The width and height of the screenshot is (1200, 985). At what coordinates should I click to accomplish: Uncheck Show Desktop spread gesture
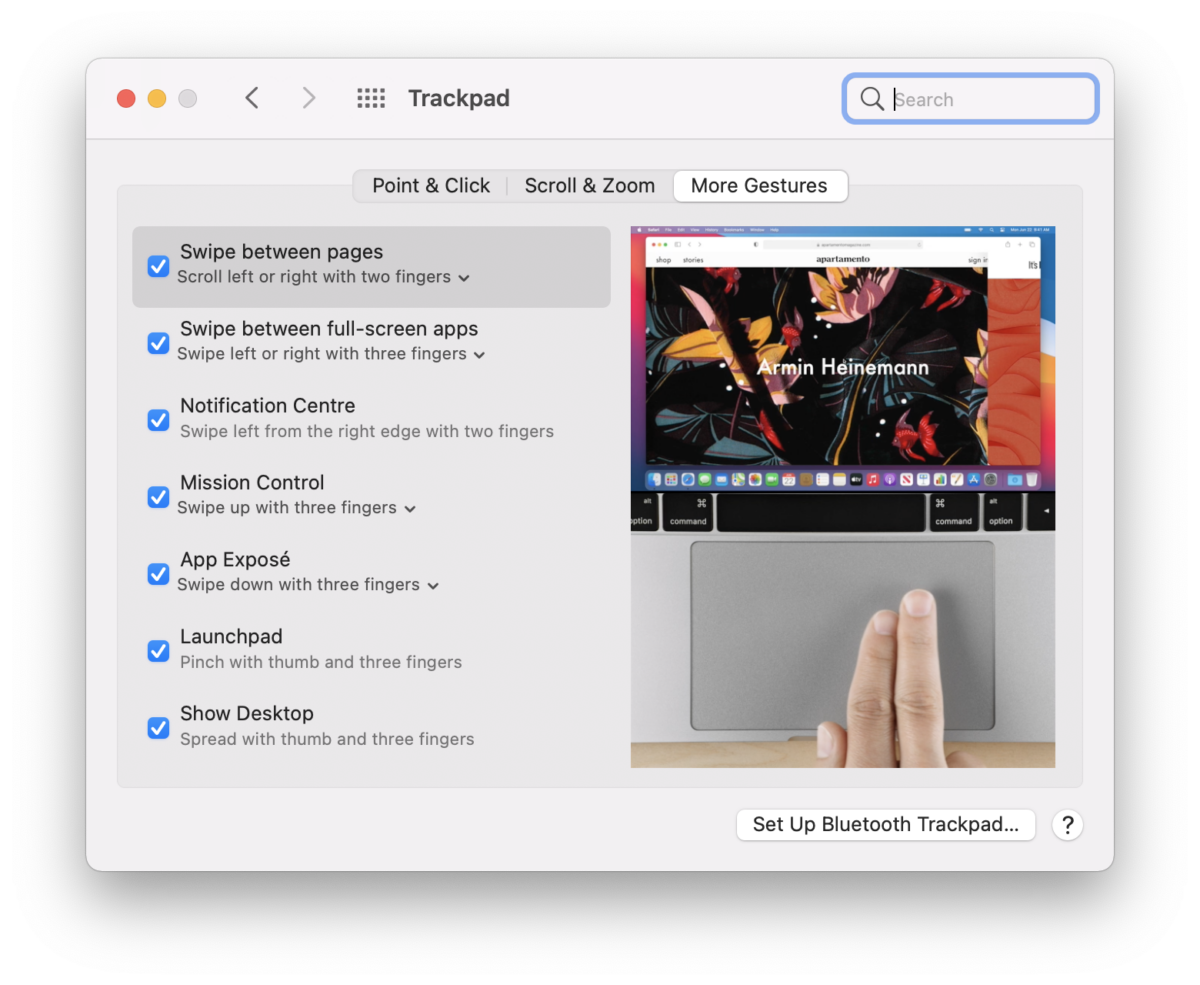click(x=158, y=728)
